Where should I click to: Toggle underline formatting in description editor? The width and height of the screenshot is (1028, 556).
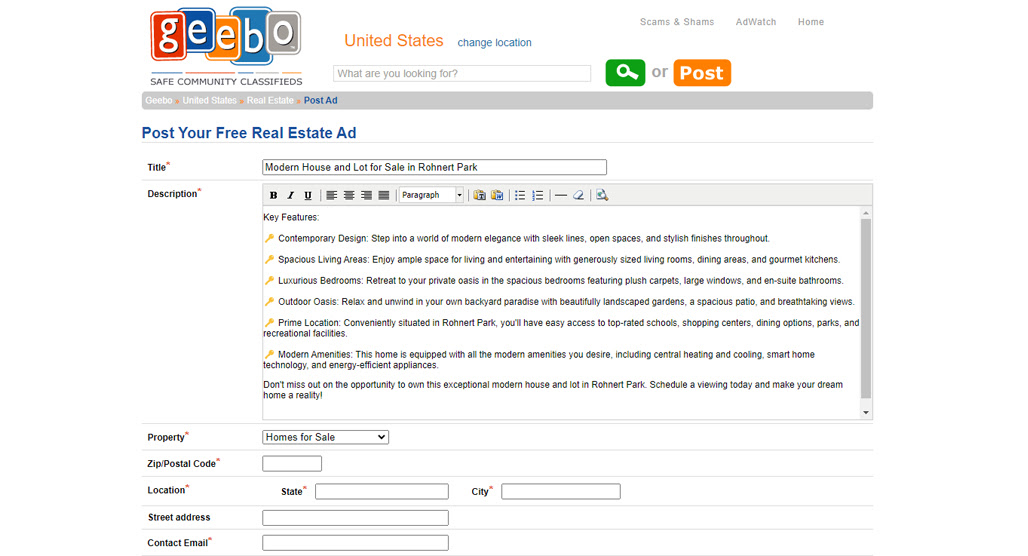click(307, 195)
